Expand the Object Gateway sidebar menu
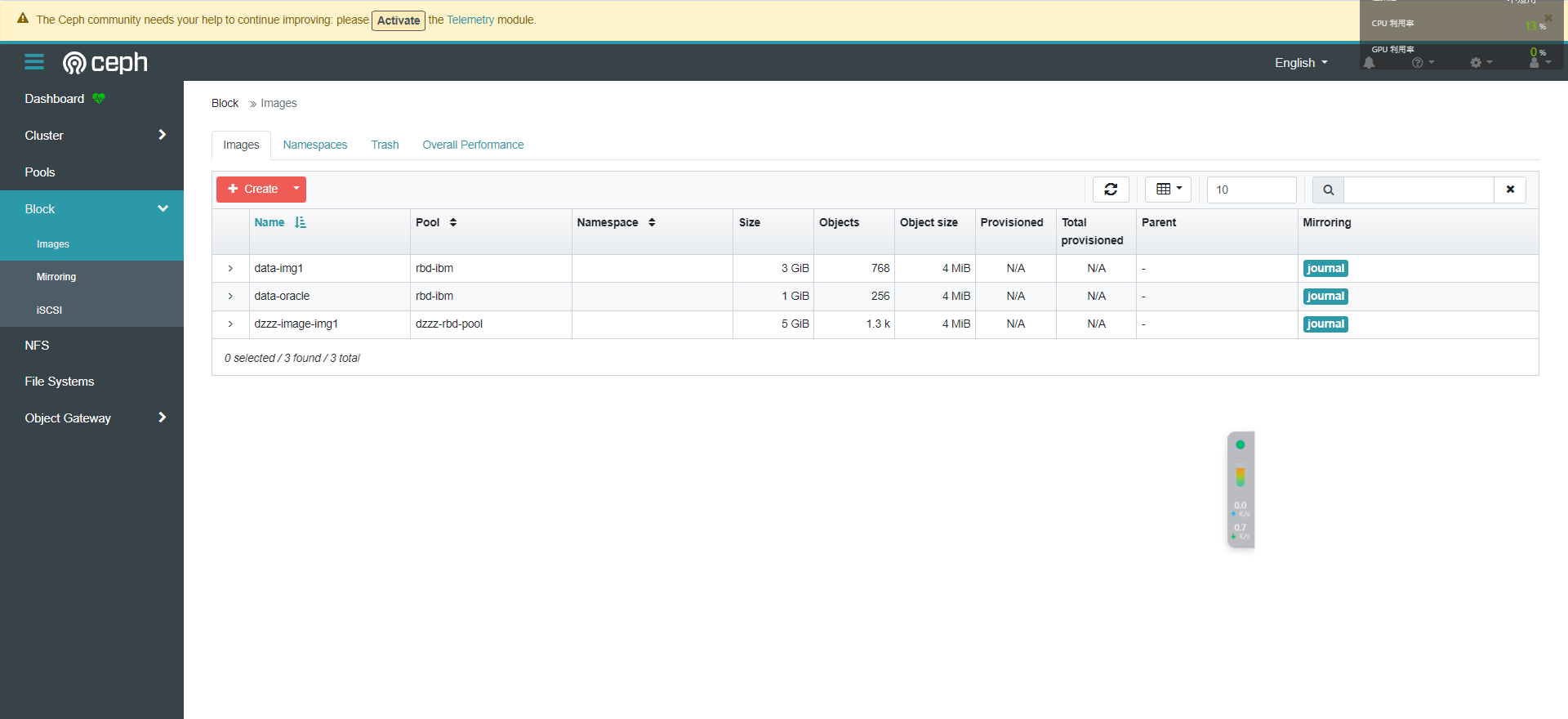 tap(162, 418)
